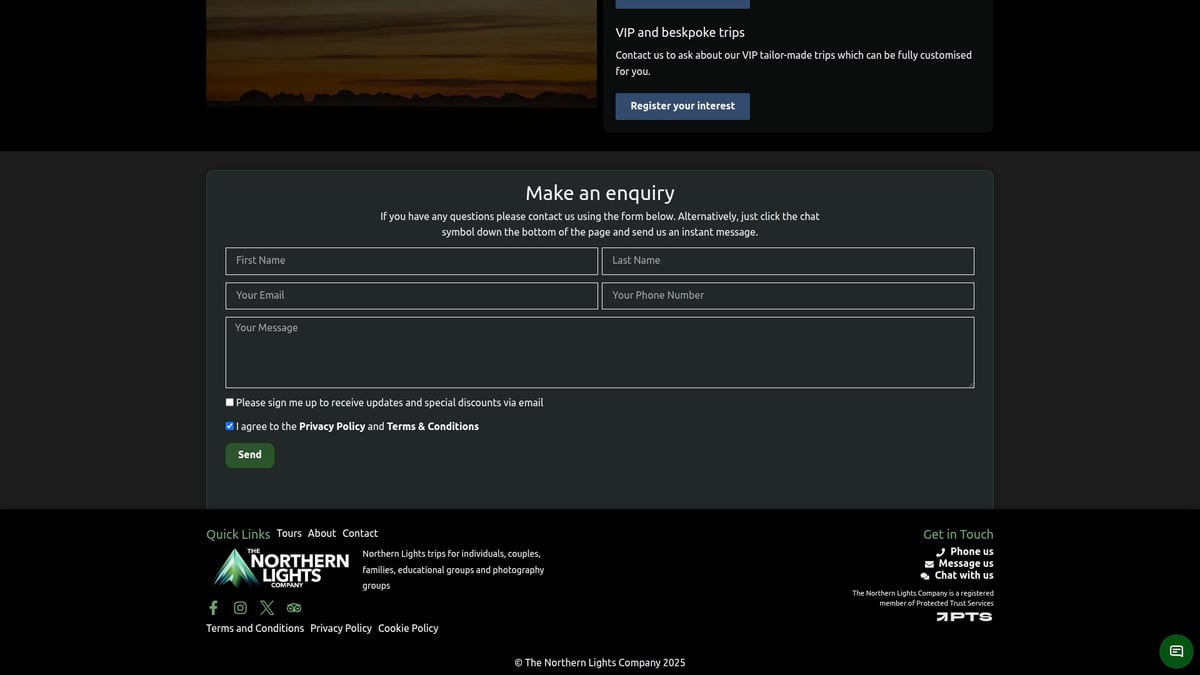This screenshot has height=675, width=1200.
Task: Open About in Quick Links
Action: point(322,533)
